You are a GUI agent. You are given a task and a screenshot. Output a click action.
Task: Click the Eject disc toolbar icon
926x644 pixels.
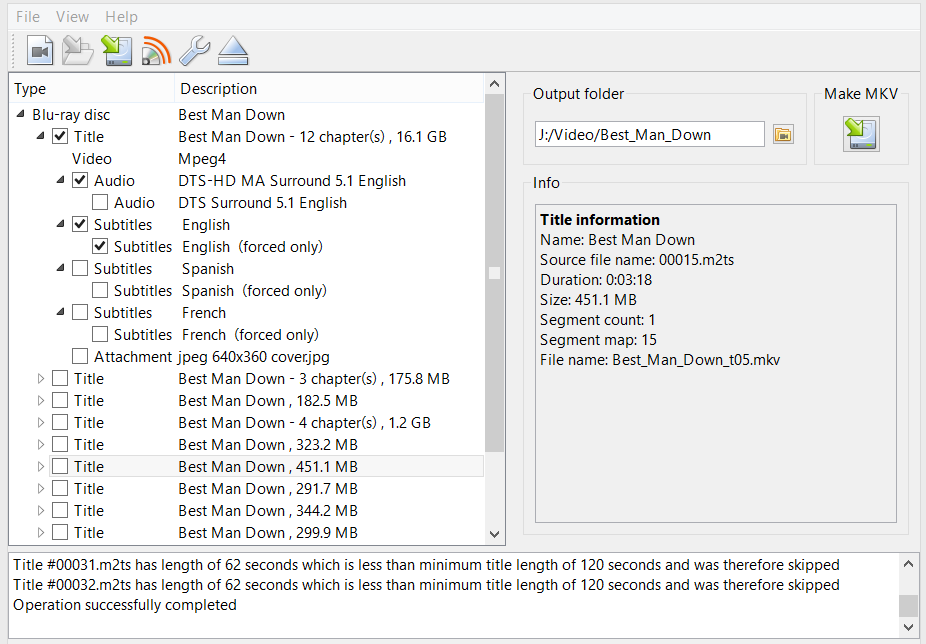(x=232, y=50)
